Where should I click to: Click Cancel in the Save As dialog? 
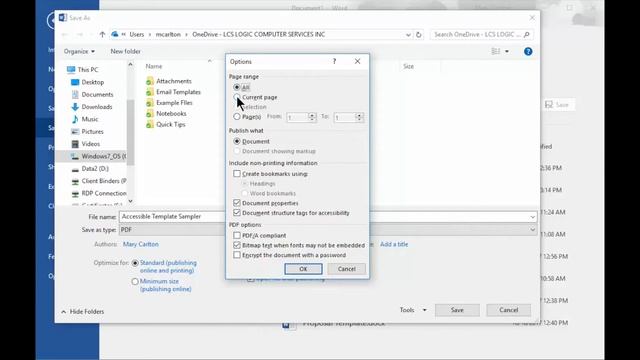click(509, 310)
